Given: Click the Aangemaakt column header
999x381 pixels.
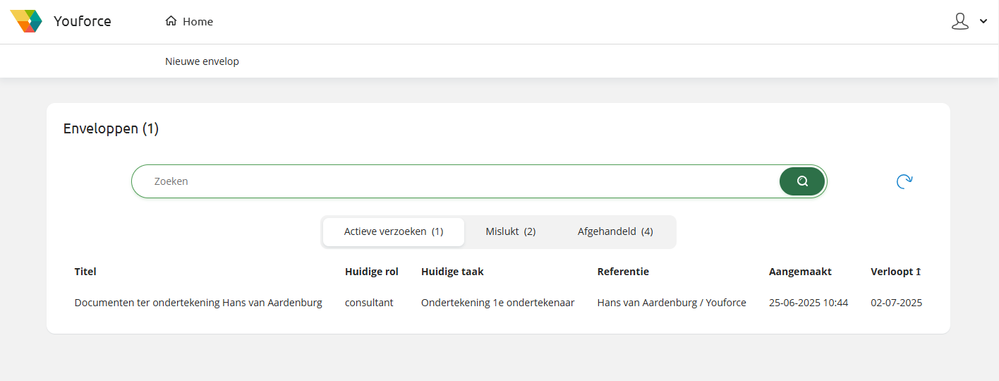Looking at the screenshot, I should point(800,271).
